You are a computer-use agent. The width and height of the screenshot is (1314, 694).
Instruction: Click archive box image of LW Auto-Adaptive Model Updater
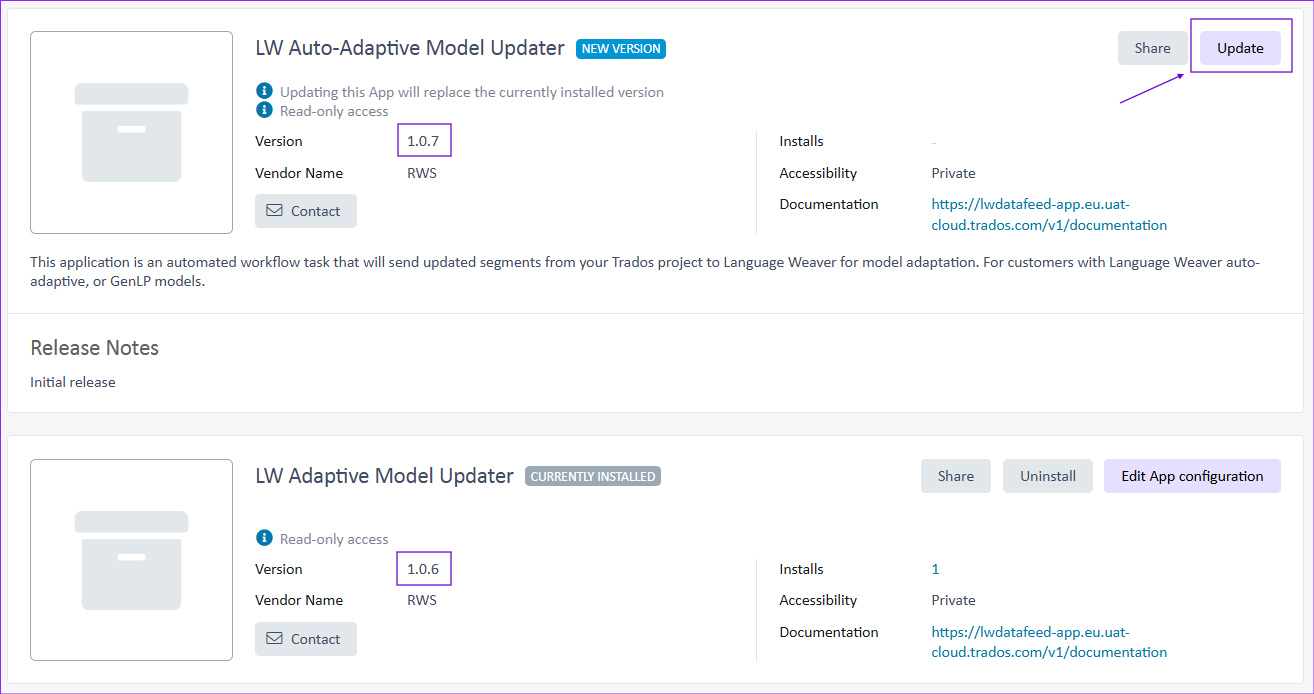(131, 132)
